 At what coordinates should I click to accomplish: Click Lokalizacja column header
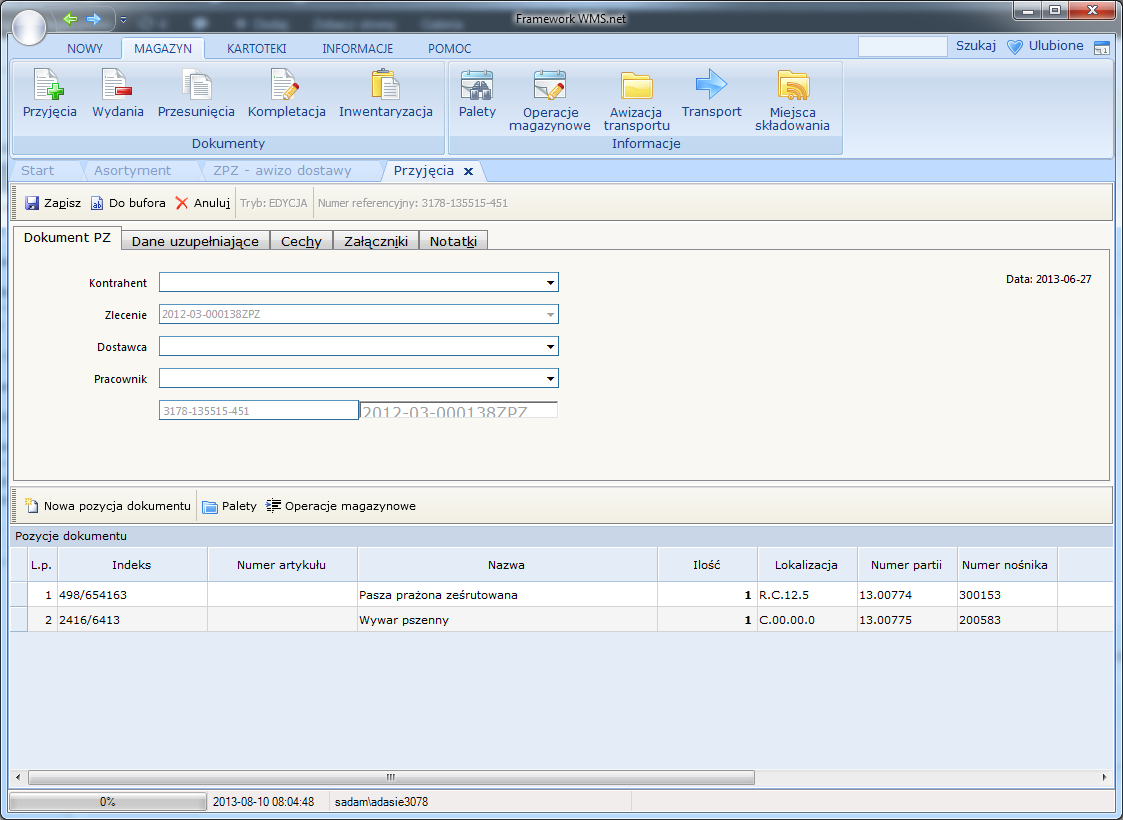coord(807,565)
